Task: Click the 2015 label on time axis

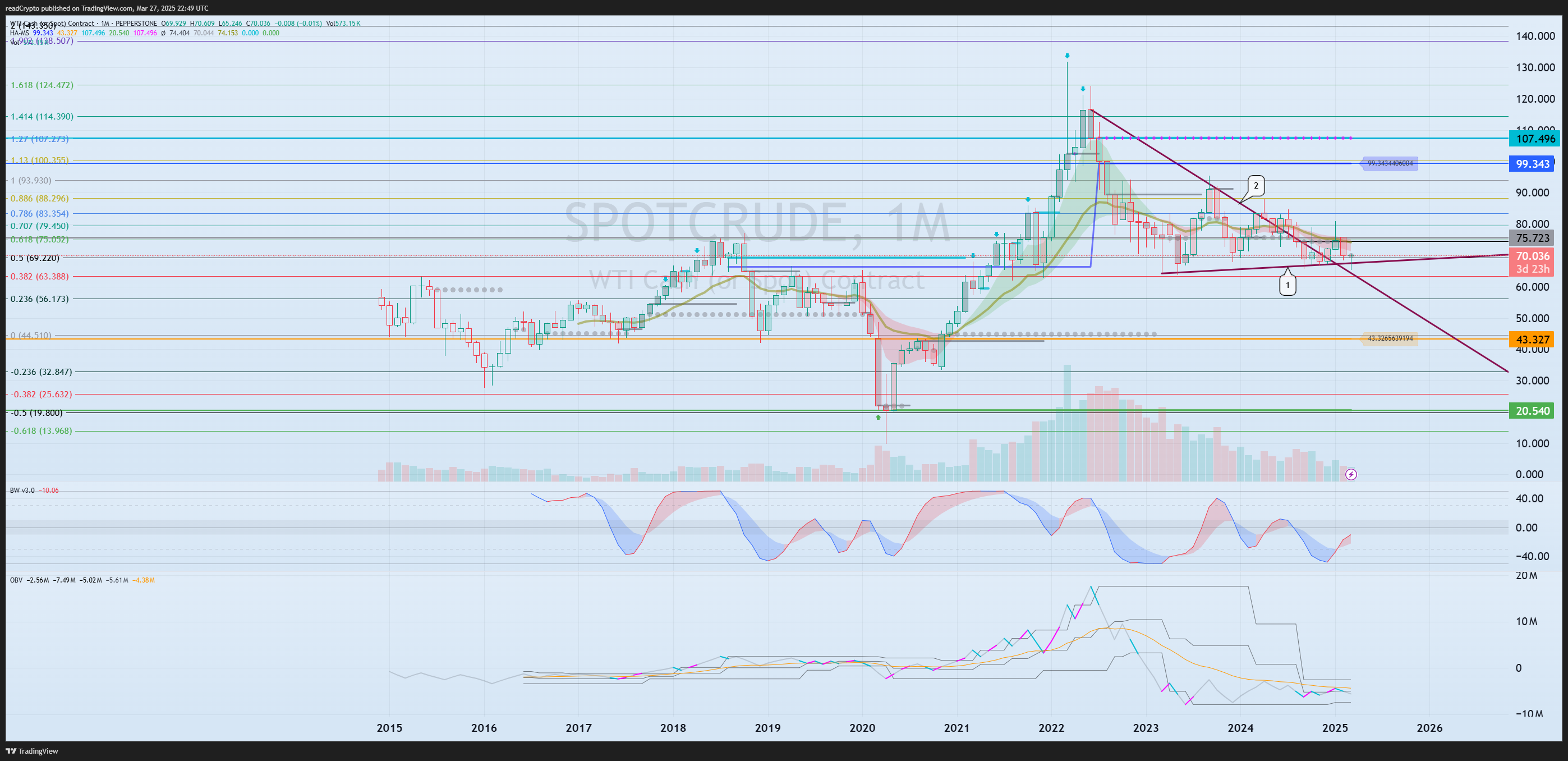Action: [x=389, y=728]
